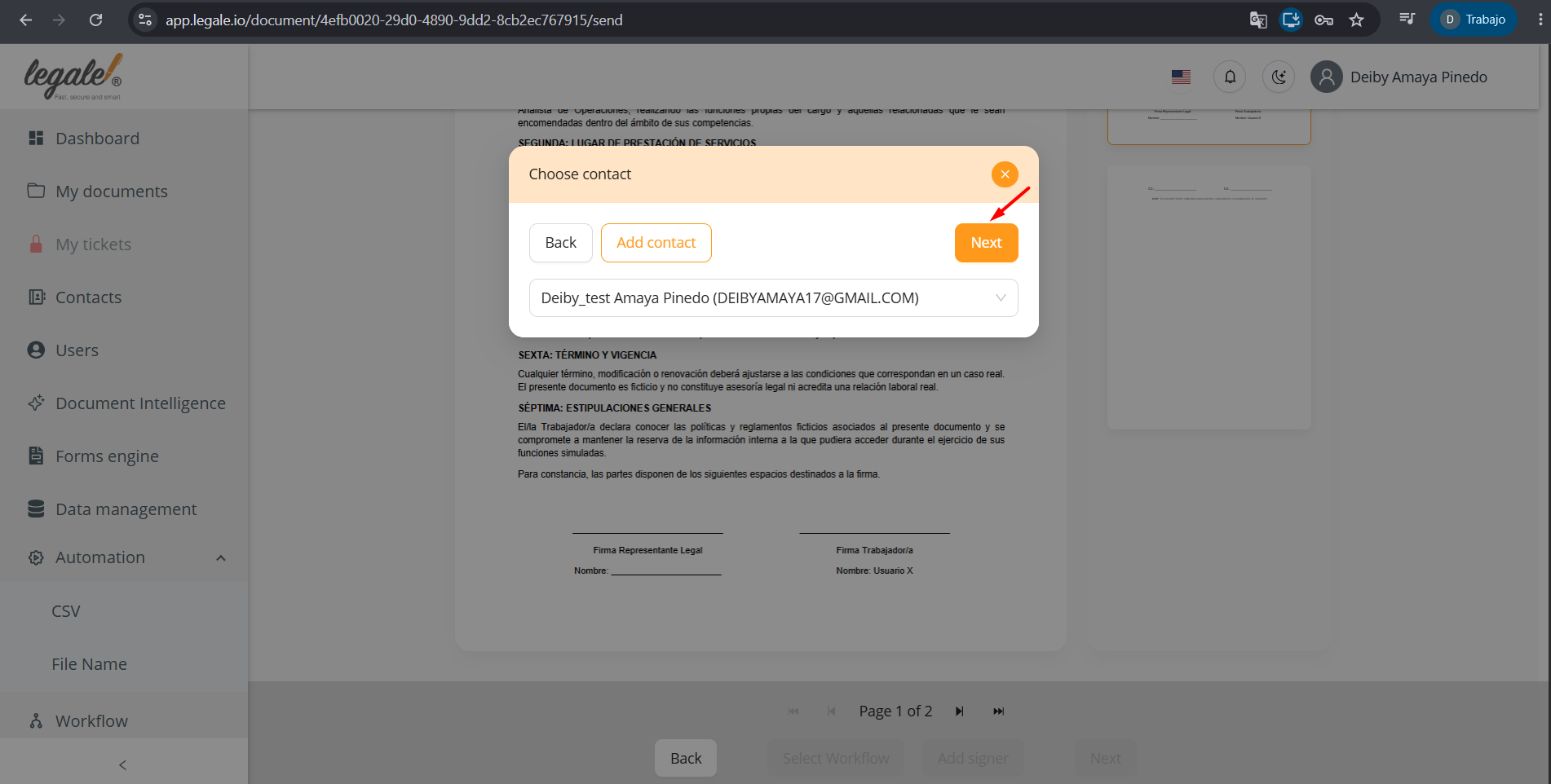Click the orange Next button
This screenshot has width=1551, height=784.
986,243
